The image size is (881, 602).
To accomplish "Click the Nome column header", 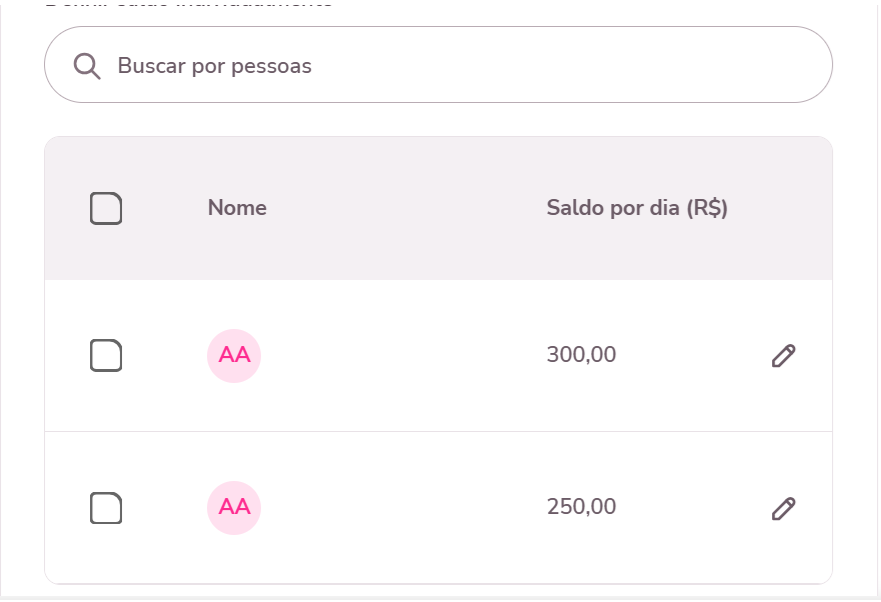I will pos(236,208).
